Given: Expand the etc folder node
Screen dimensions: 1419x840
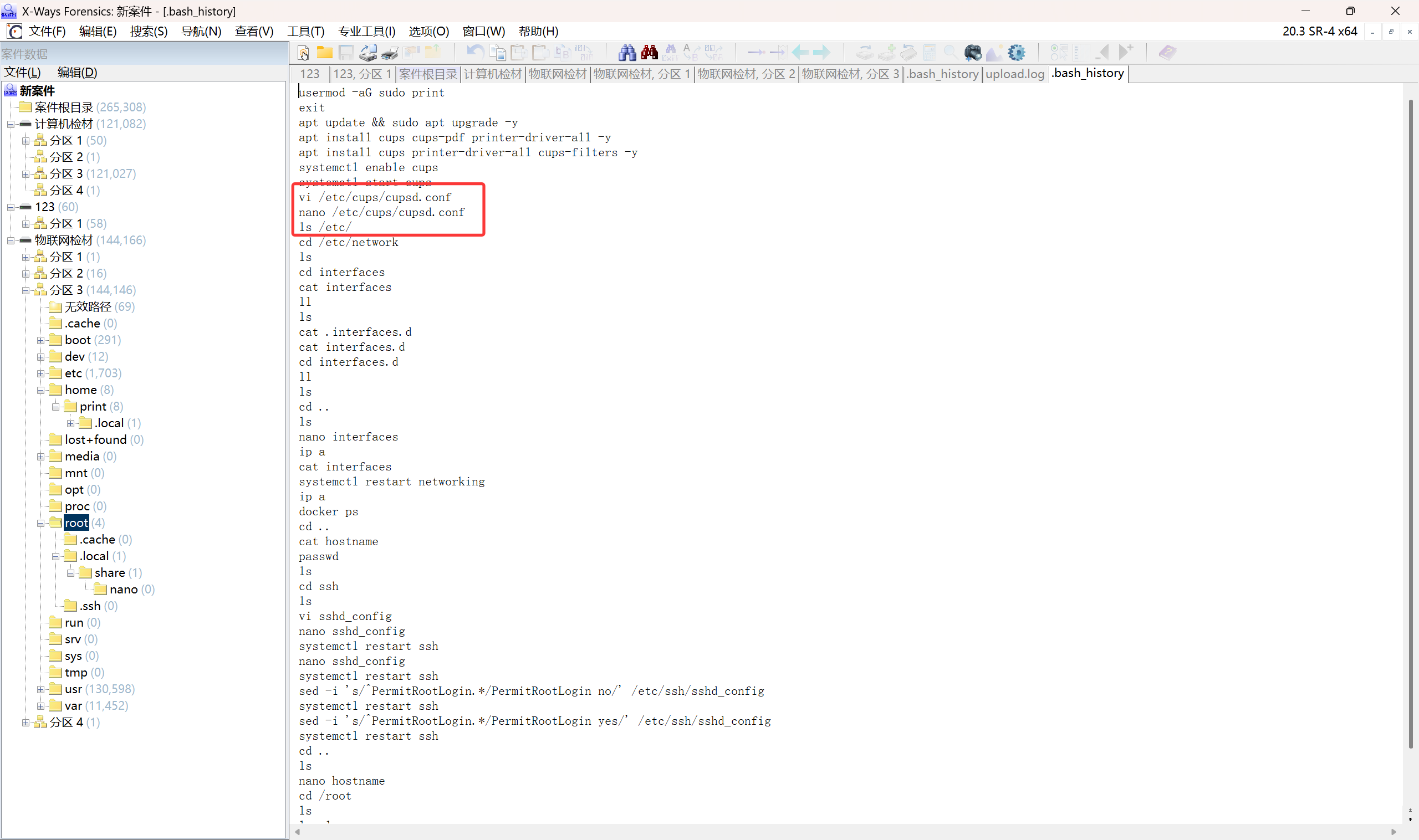Looking at the screenshot, I should pos(41,373).
